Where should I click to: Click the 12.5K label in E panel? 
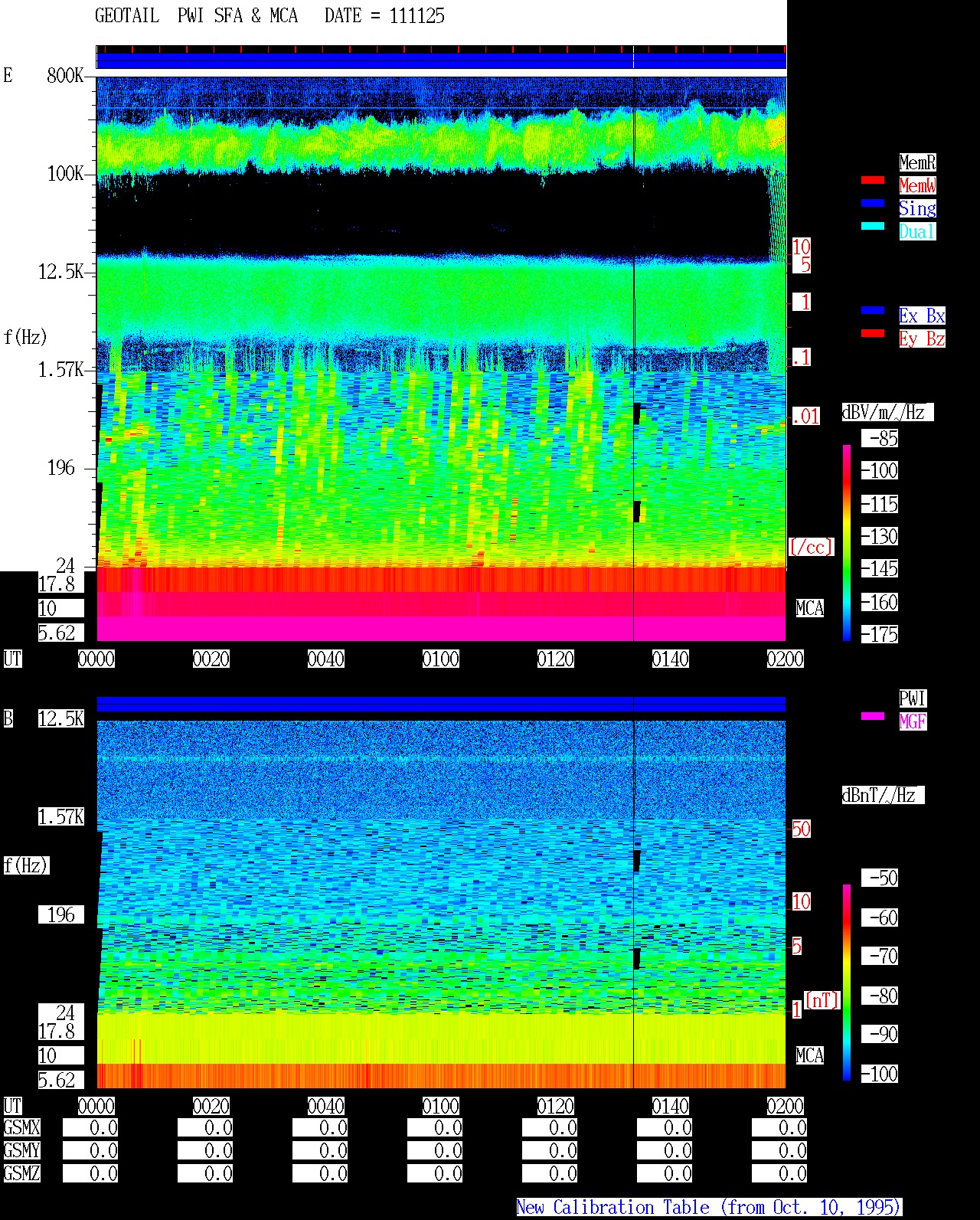click(x=61, y=271)
